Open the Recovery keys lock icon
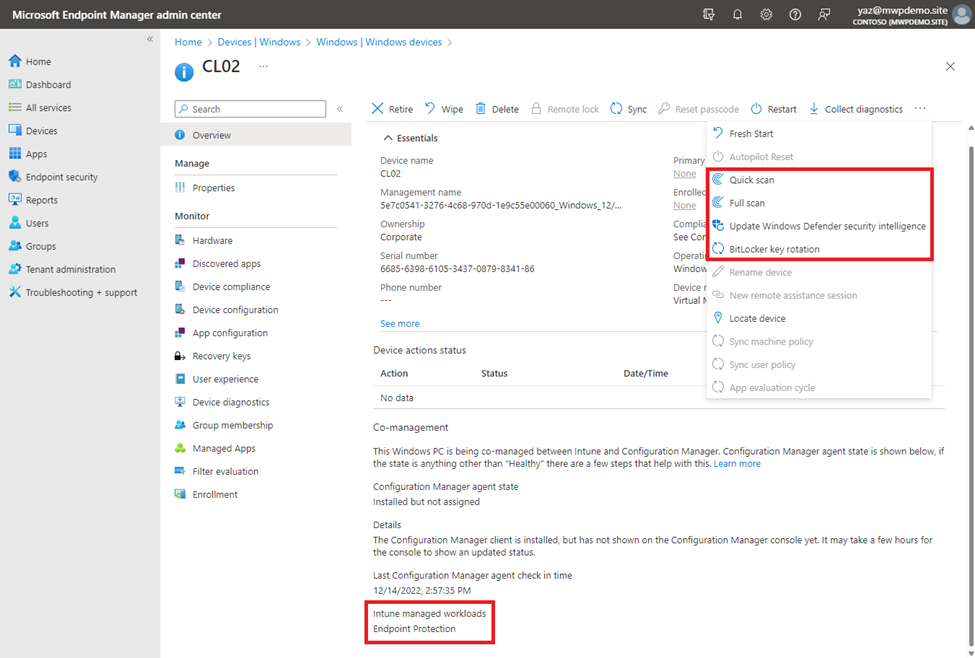 (180, 356)
